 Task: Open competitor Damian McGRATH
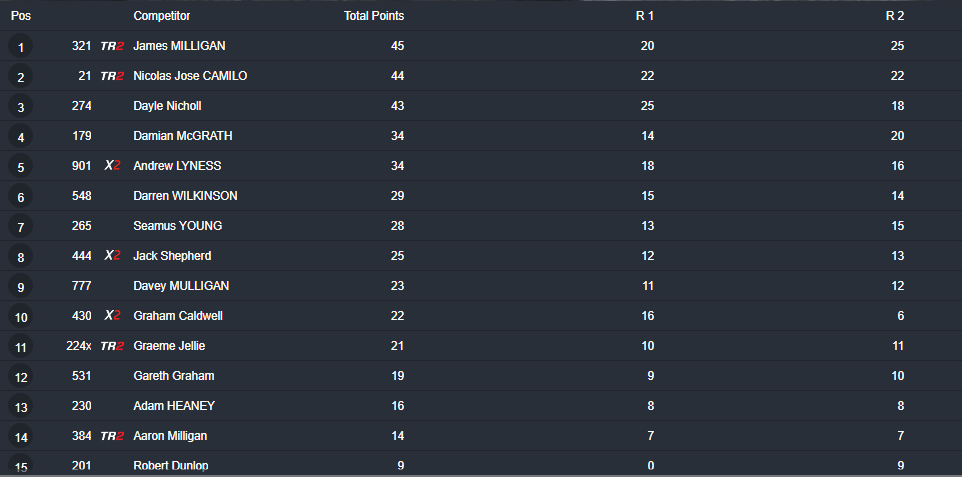pos(183,136)
